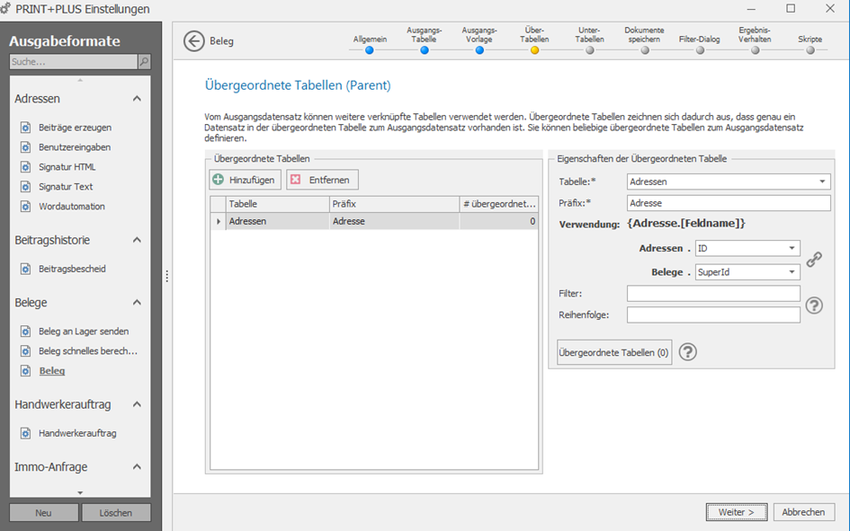
Task: Click the Löschen button in the sidebar
Action: coord(115,513)
